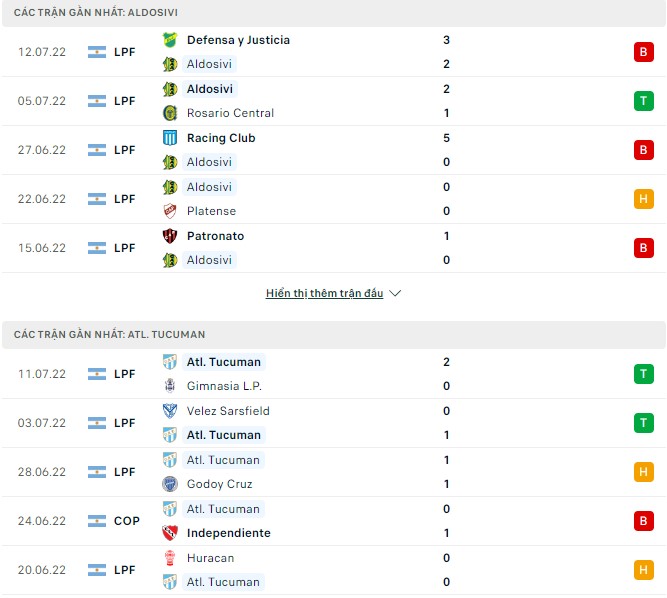Click the Defensa y Justicia team crest
The image size is (667, 598).
tap(170, 40)
